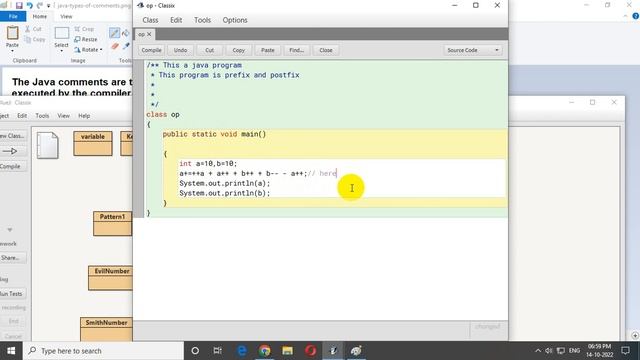This screenshot has height=360, width=640.
Task: Click the Compile button in the BlueJ sidebar
Action: point(13,167)
